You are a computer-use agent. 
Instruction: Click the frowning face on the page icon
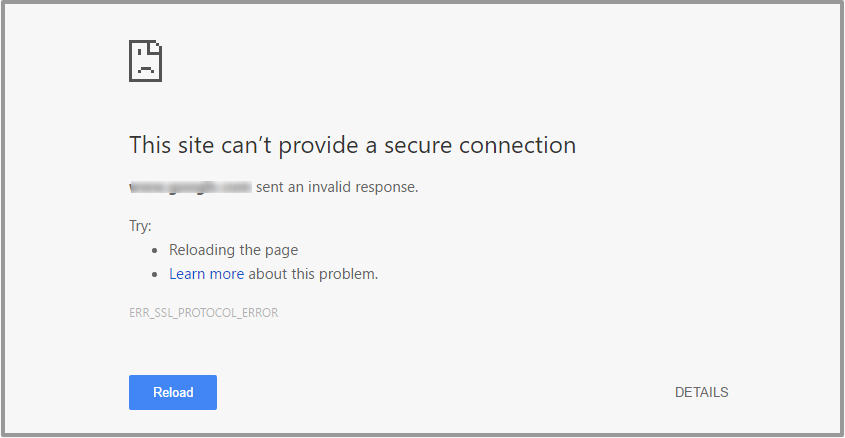point(145,67)
